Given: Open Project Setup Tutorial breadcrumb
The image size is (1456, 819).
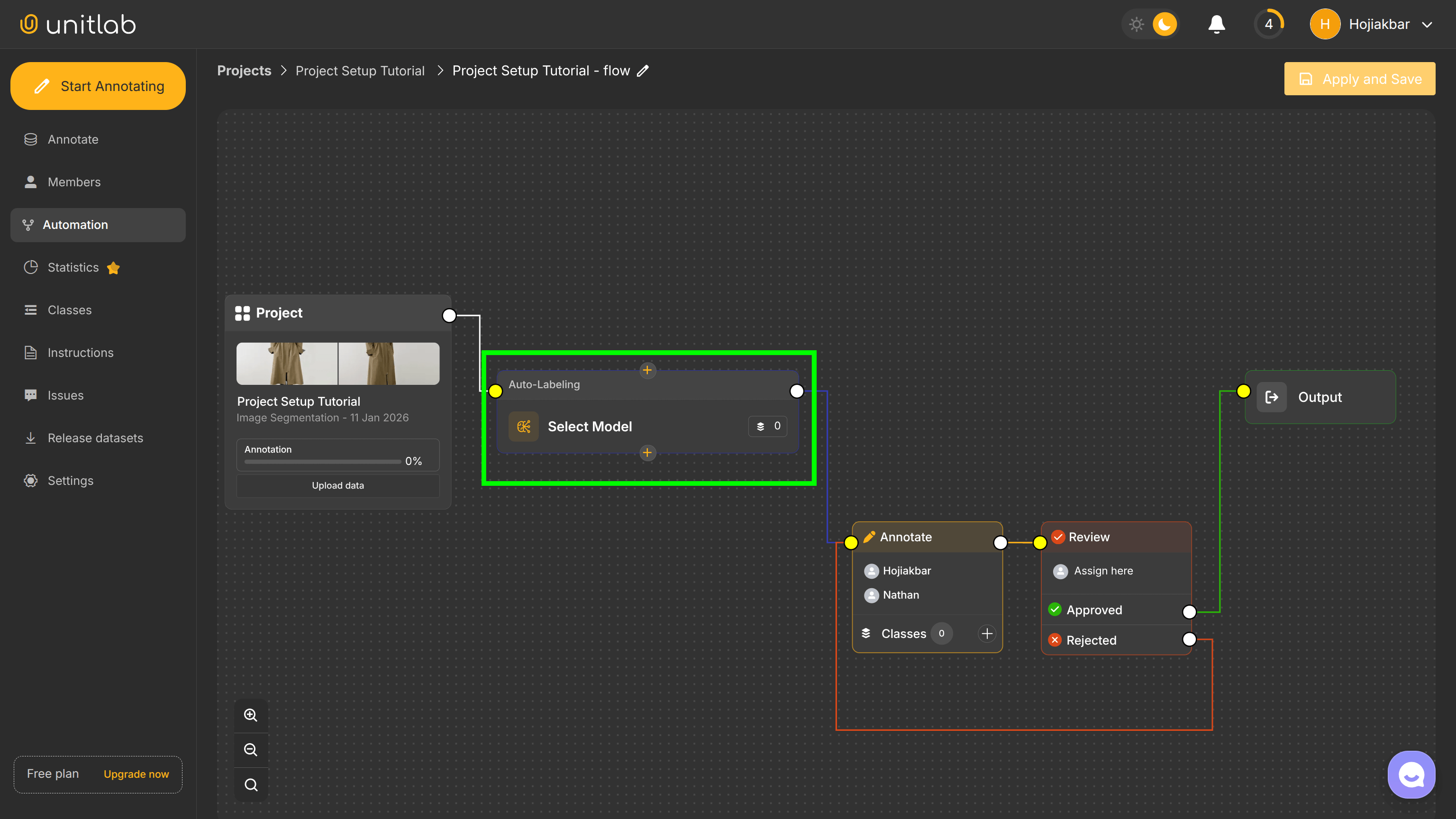Looking at the screenshot, I should pyautogui.click(x=360, y=71).
